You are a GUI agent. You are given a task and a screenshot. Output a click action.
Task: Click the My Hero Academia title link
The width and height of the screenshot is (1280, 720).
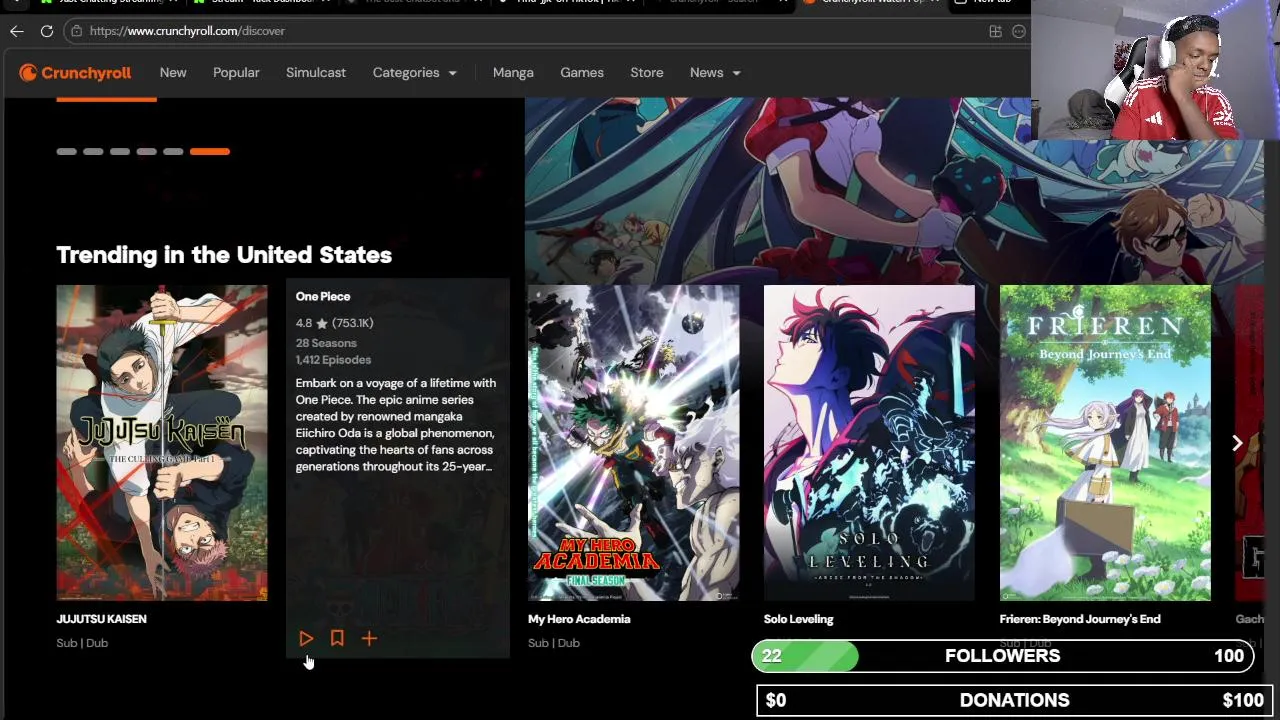point(579,619)
